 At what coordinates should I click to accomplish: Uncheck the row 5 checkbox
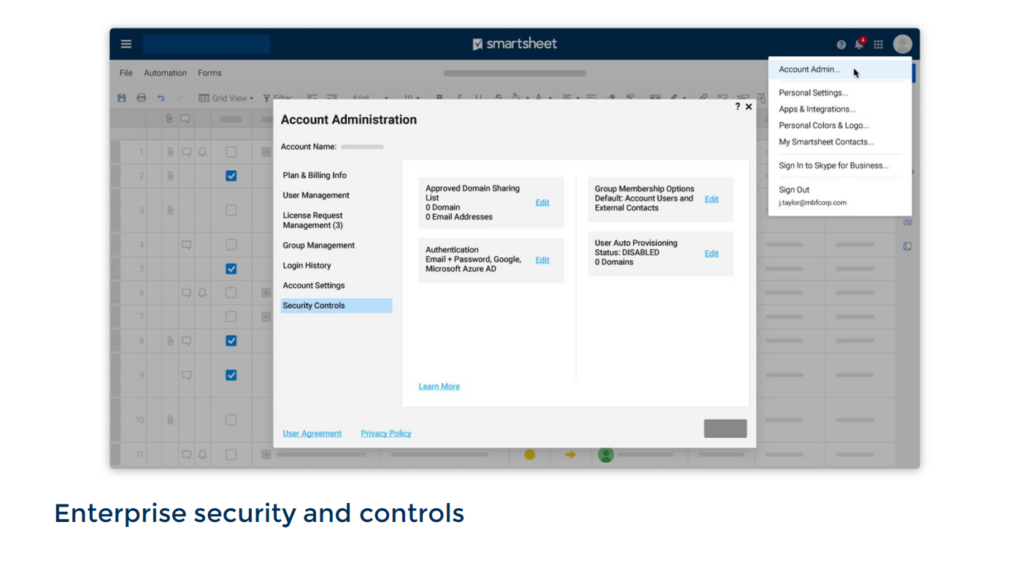pyautogui.click(x=231, y=268)
